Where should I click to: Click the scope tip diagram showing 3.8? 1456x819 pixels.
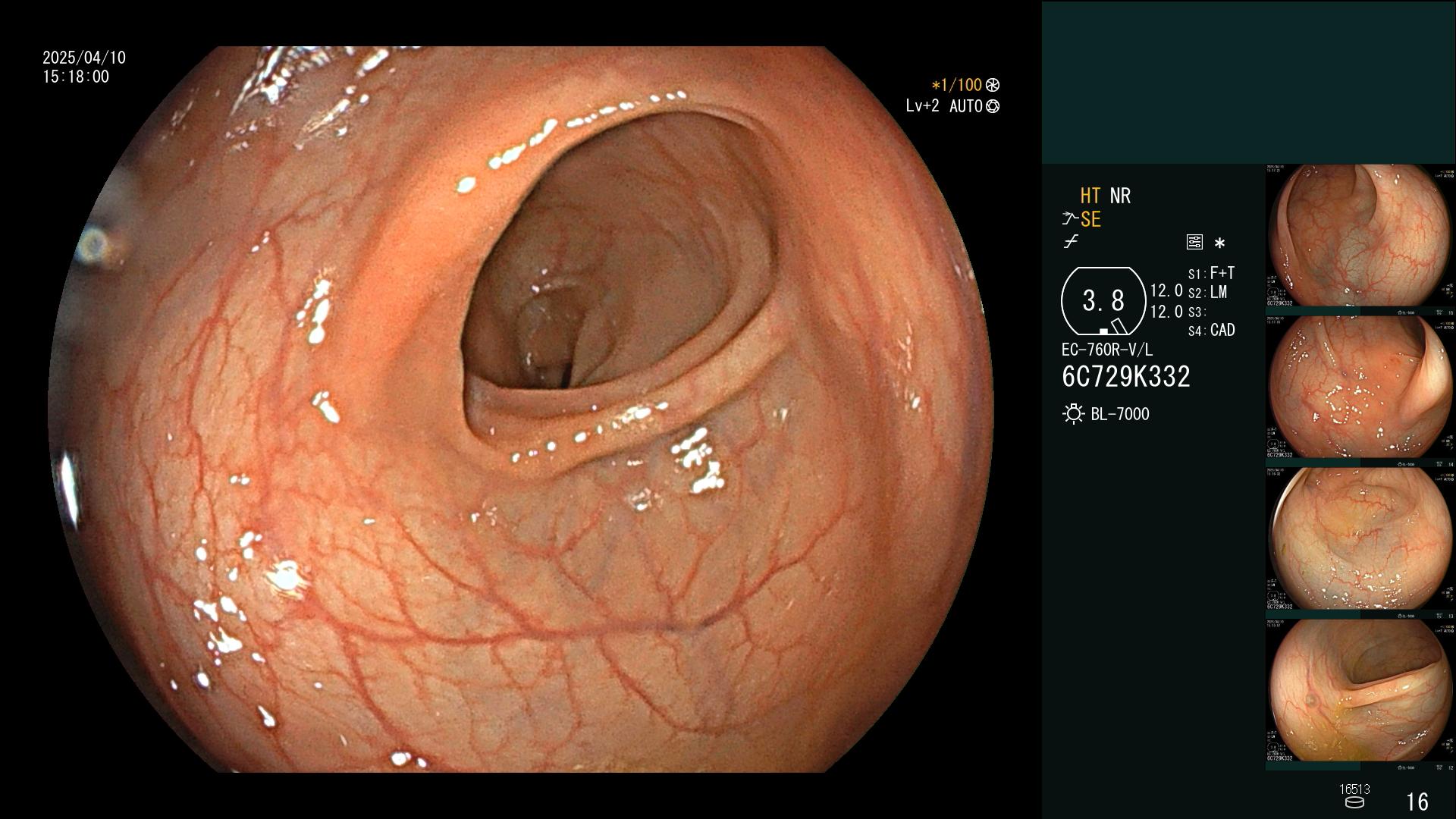click(1103, 301)
